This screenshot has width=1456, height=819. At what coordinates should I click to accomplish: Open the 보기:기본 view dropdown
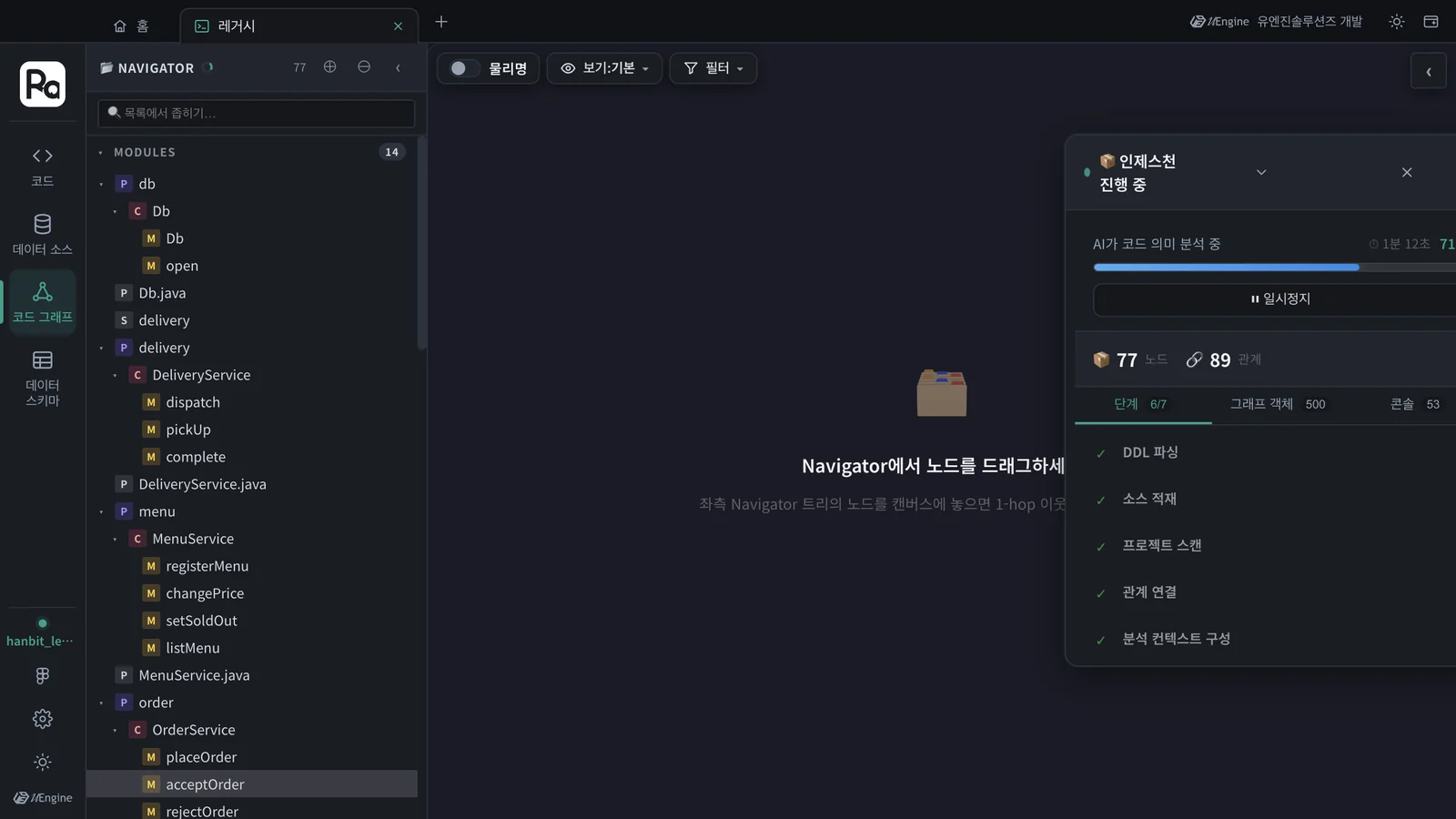pyautogui.click(x=604, y=68)
